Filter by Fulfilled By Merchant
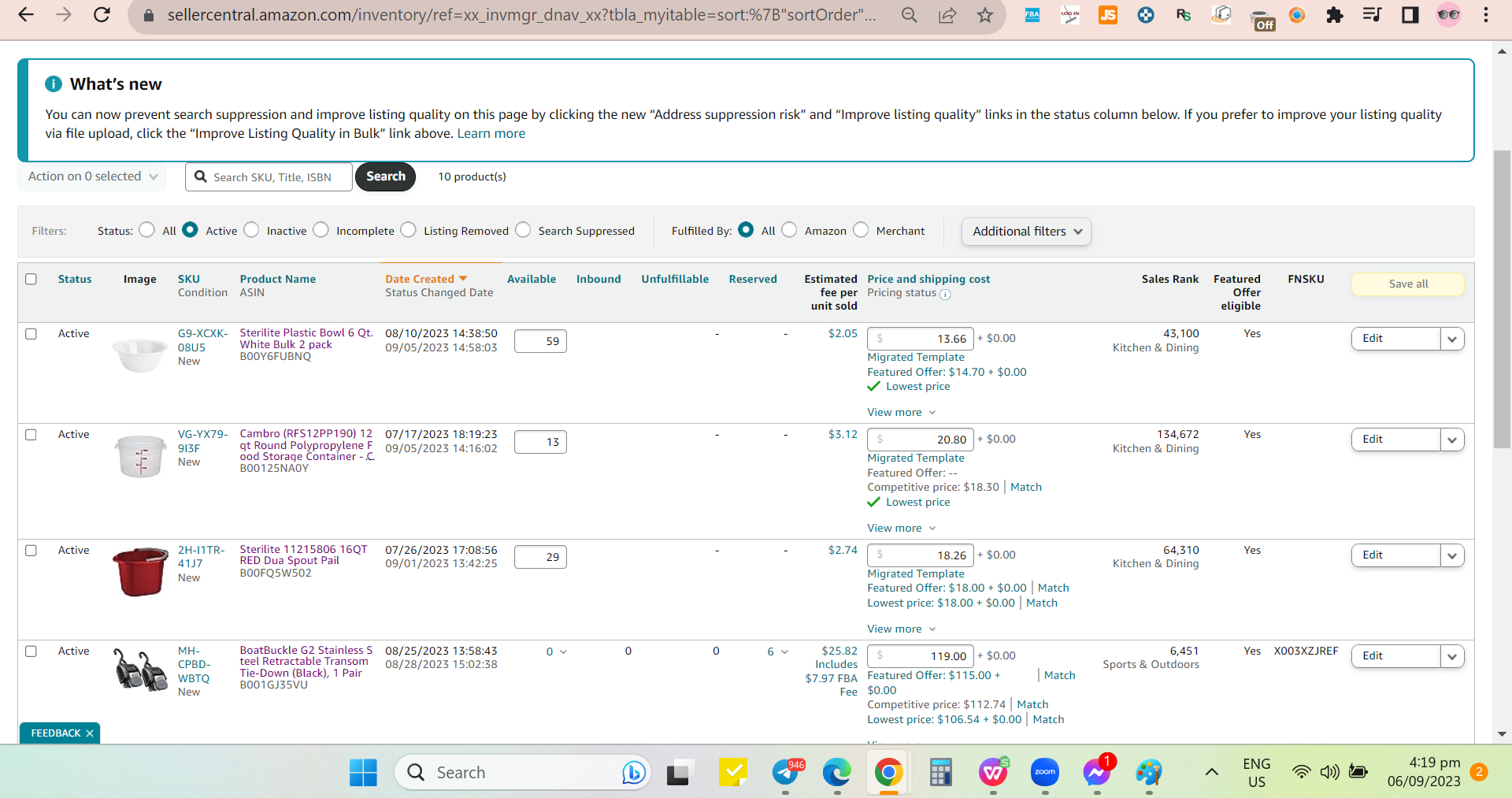 [861, 230]
